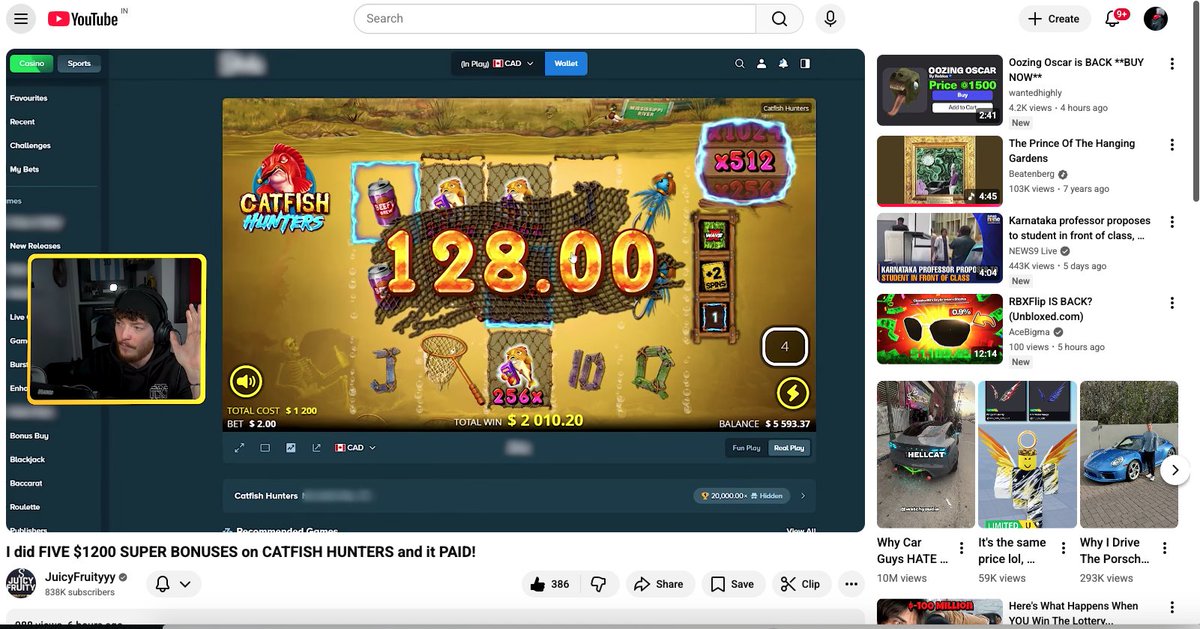
Task: Open the notification bell dropdown beside channel
Action: (174, 584)
